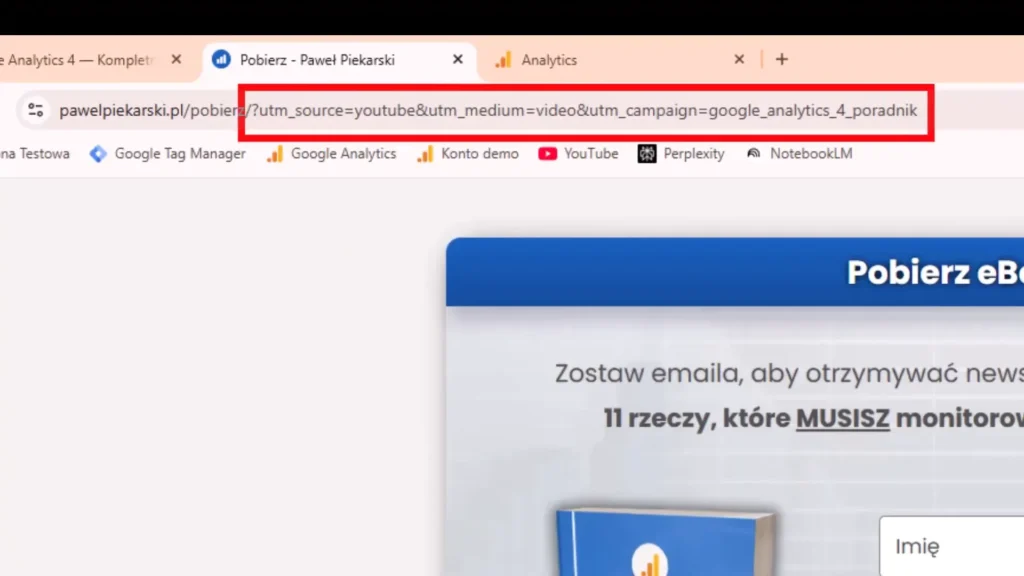Open the site information icon in address bar

[35, 110]
